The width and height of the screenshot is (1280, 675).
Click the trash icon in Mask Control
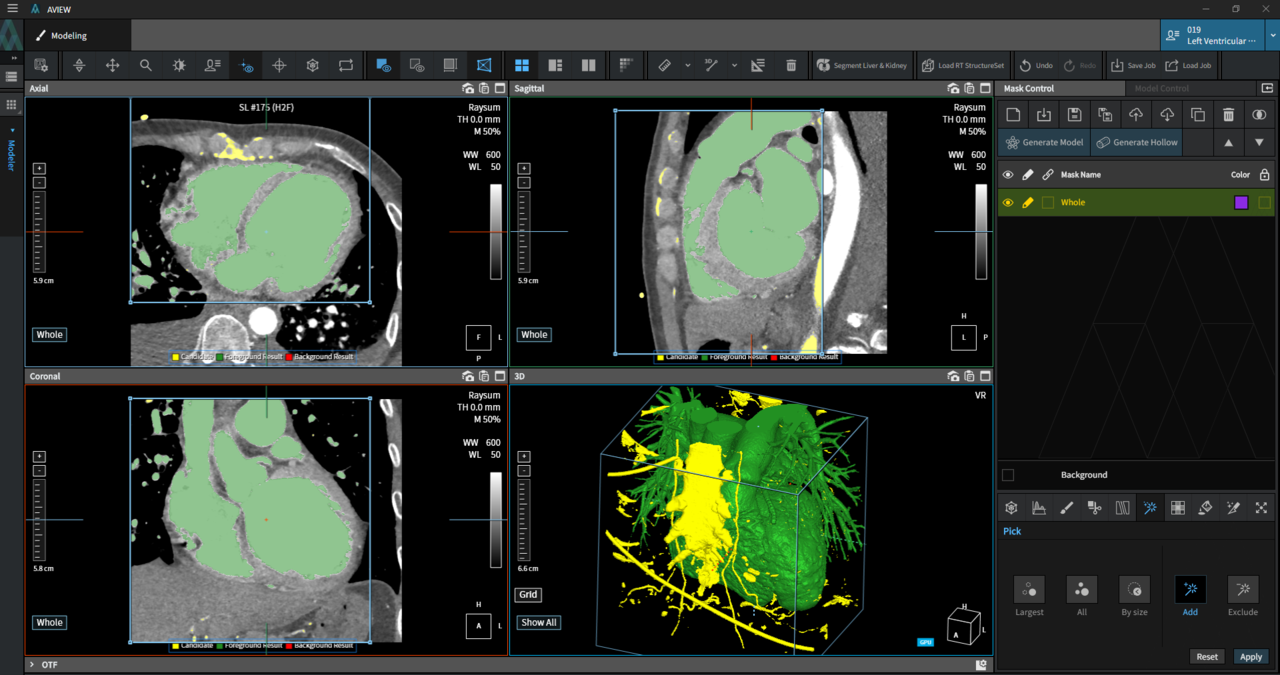coord(1228,115)
